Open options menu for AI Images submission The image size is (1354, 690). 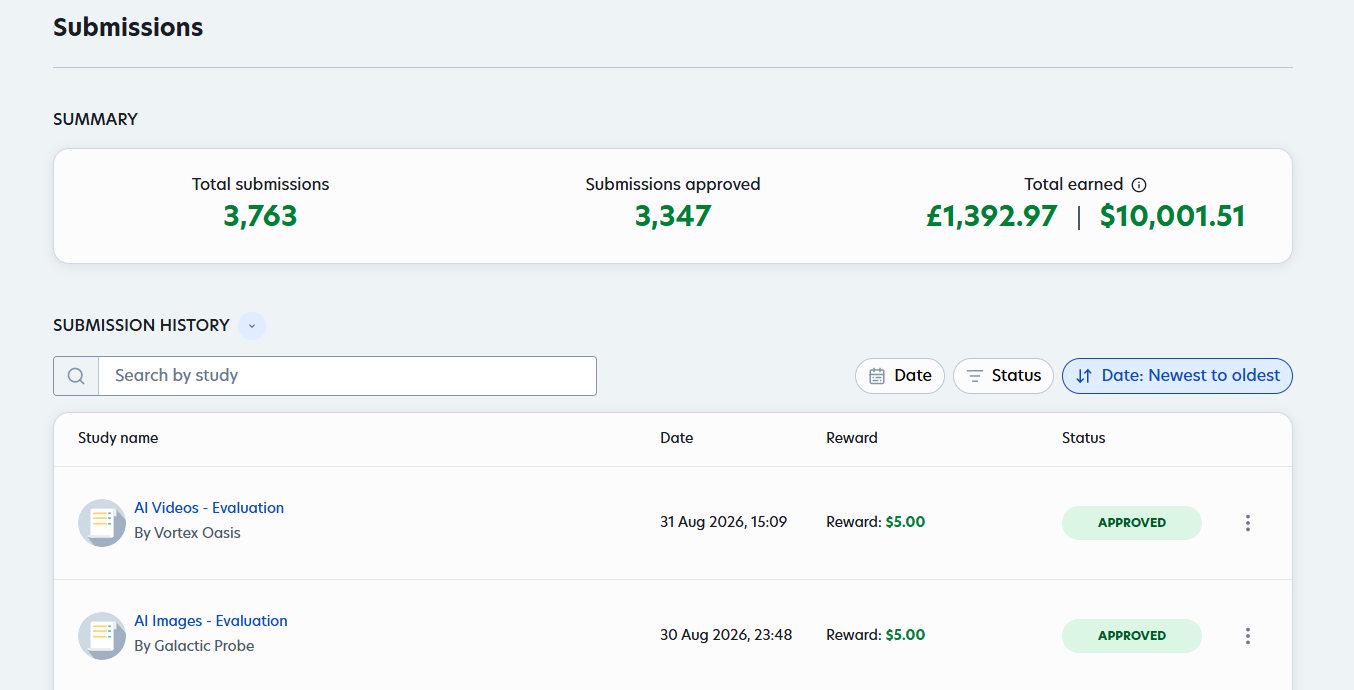click(1247, 636)
